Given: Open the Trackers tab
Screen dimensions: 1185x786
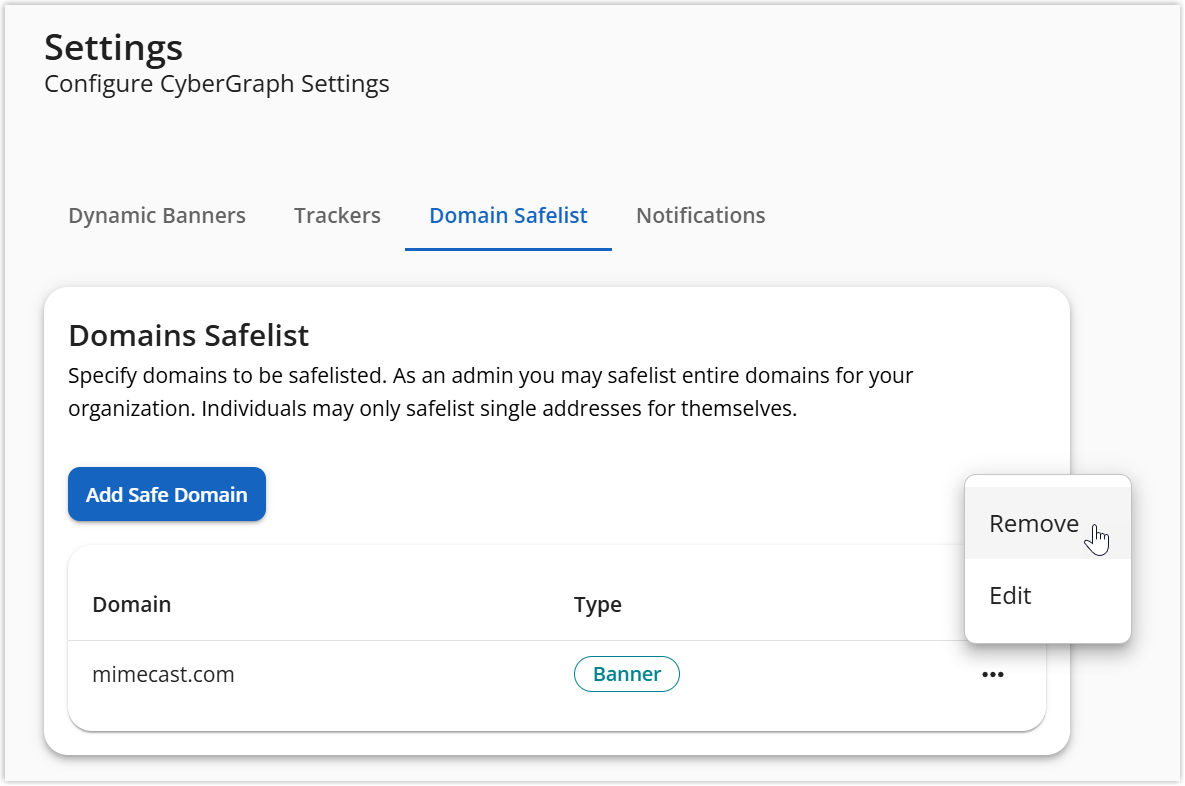Looking at the screenshot, I should (x=337, y=215).
